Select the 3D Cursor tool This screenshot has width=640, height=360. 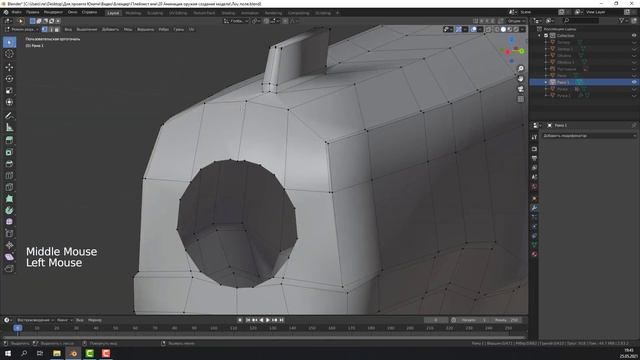pyautogui.click(x=9, y=54)
